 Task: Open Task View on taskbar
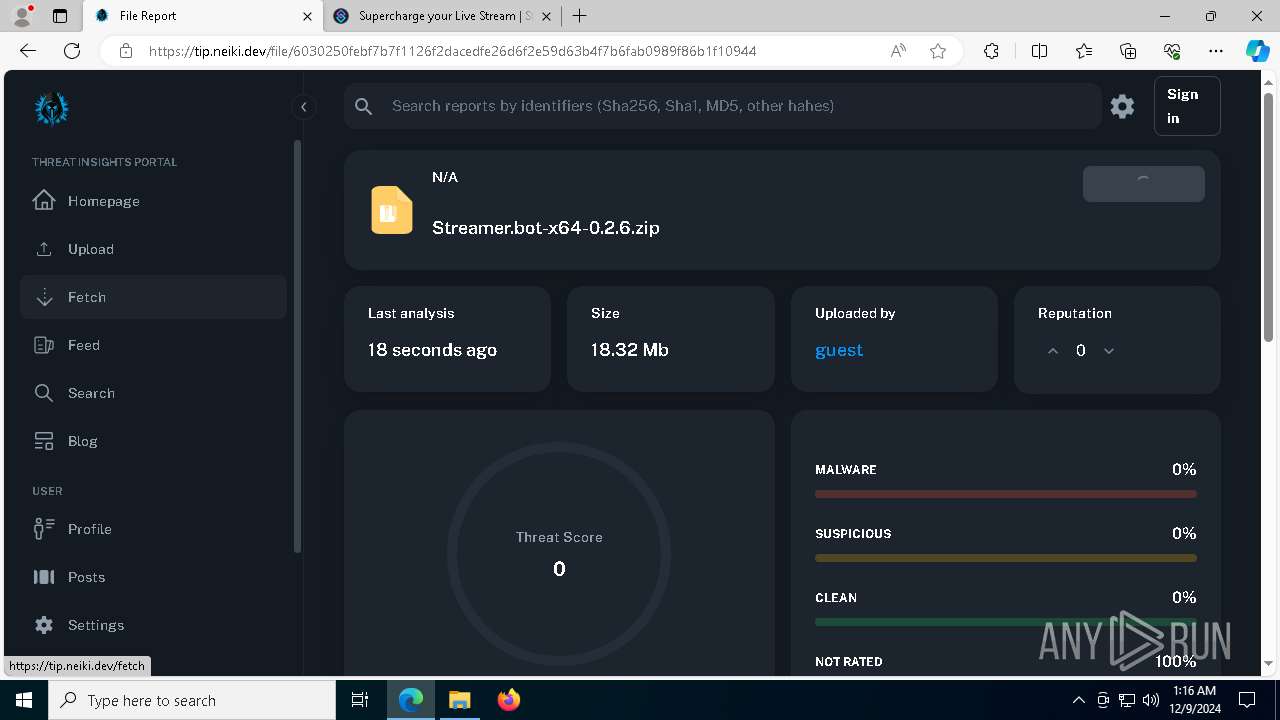pyautogui.click(x=360, y=700)
